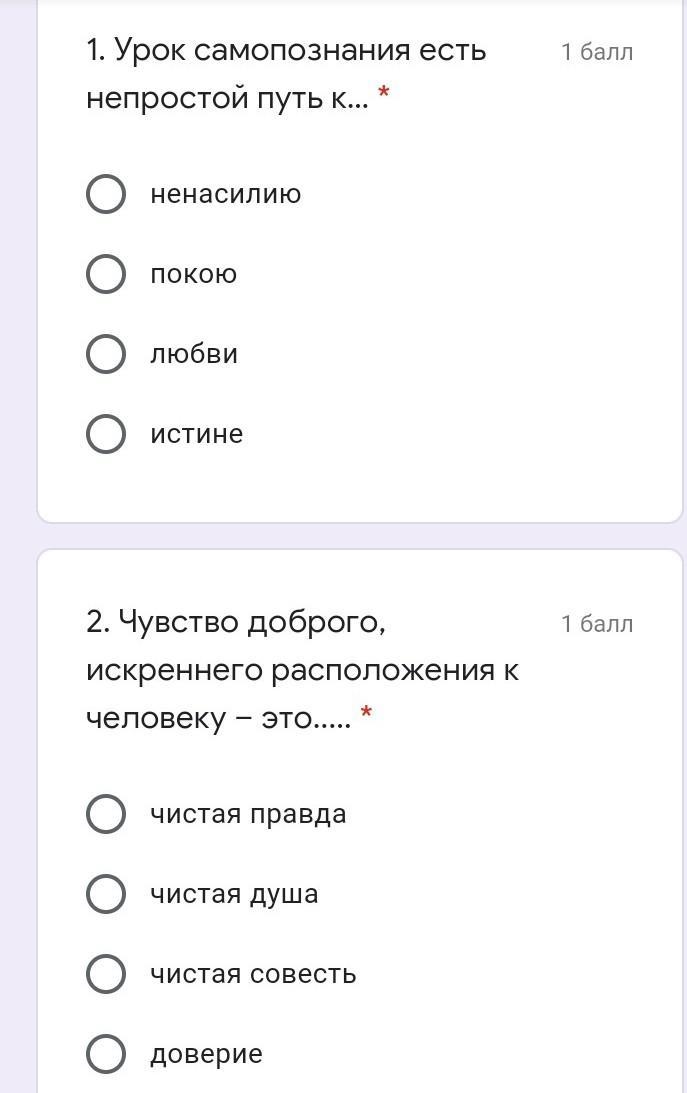Image resolution: width=687 pixels, height=1093 pixels.
Task: Tap the любви answer text
Action: click(x=194, y=353)
